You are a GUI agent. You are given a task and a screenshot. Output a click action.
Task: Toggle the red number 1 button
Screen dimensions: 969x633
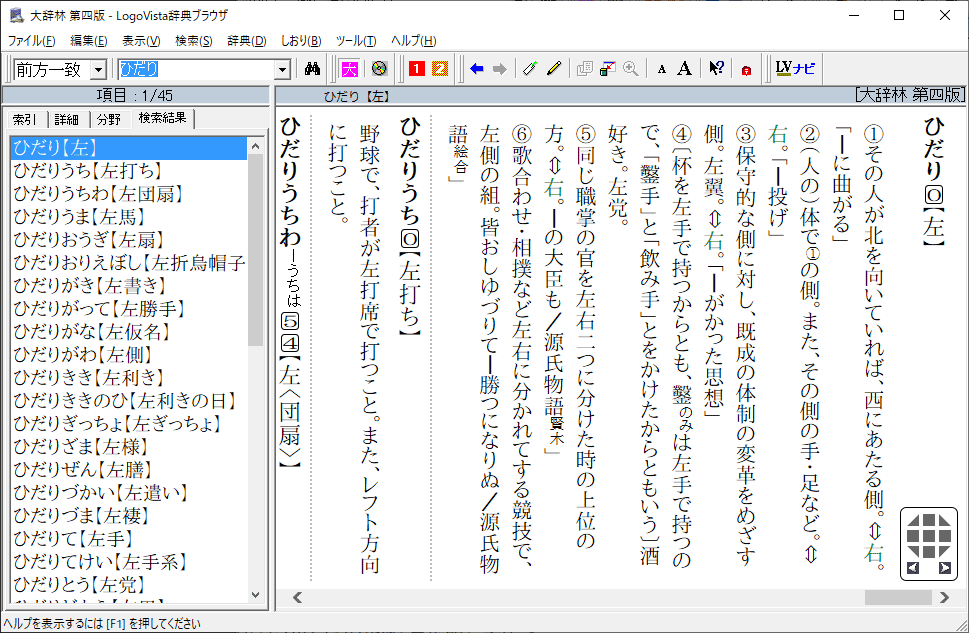click(415, 69)
